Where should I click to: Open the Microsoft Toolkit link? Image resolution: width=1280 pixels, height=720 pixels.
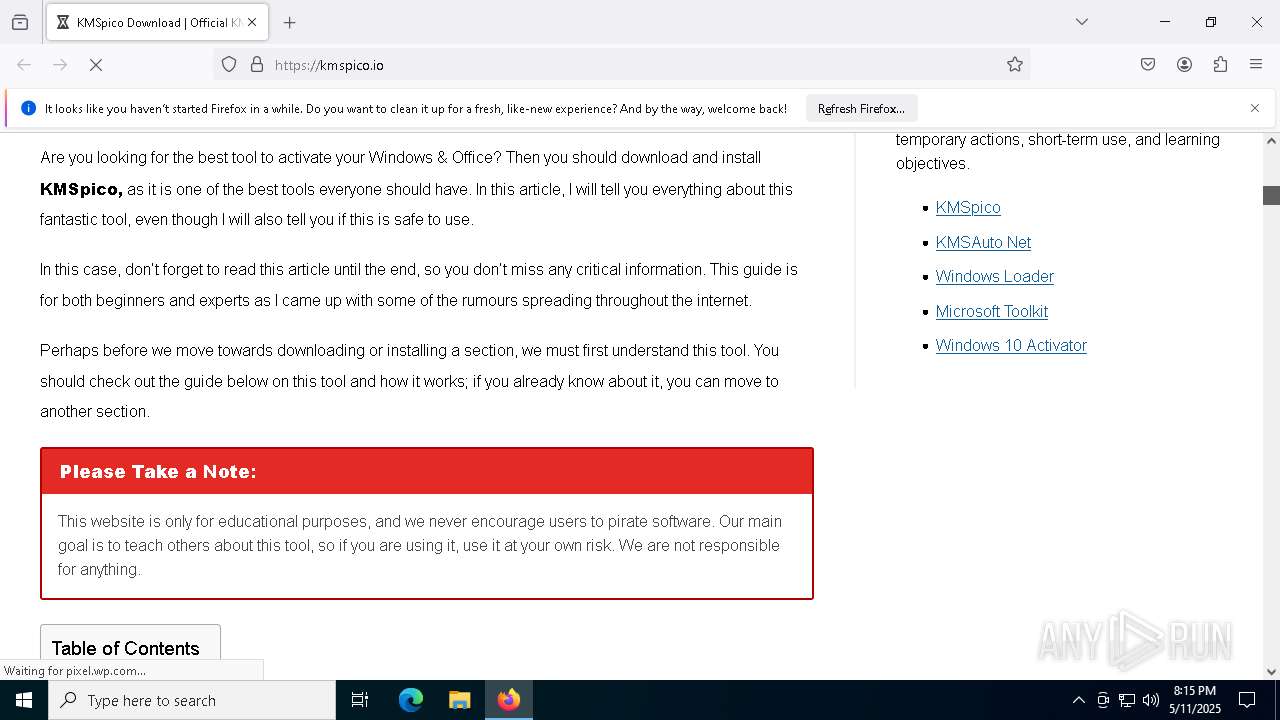click(x=992, y=311)
